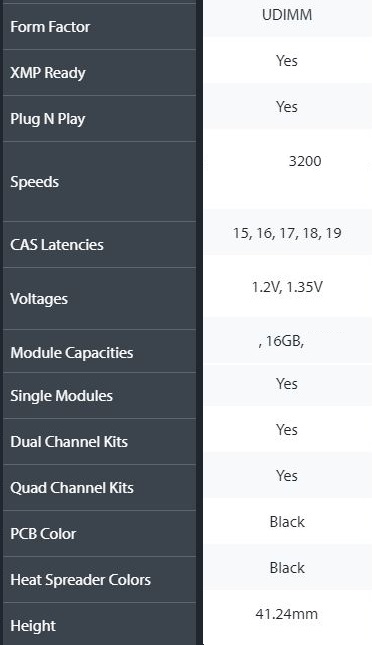This screenshot has height=645, width=372.
Task: Click the Height row label
Action: (33, 626)
